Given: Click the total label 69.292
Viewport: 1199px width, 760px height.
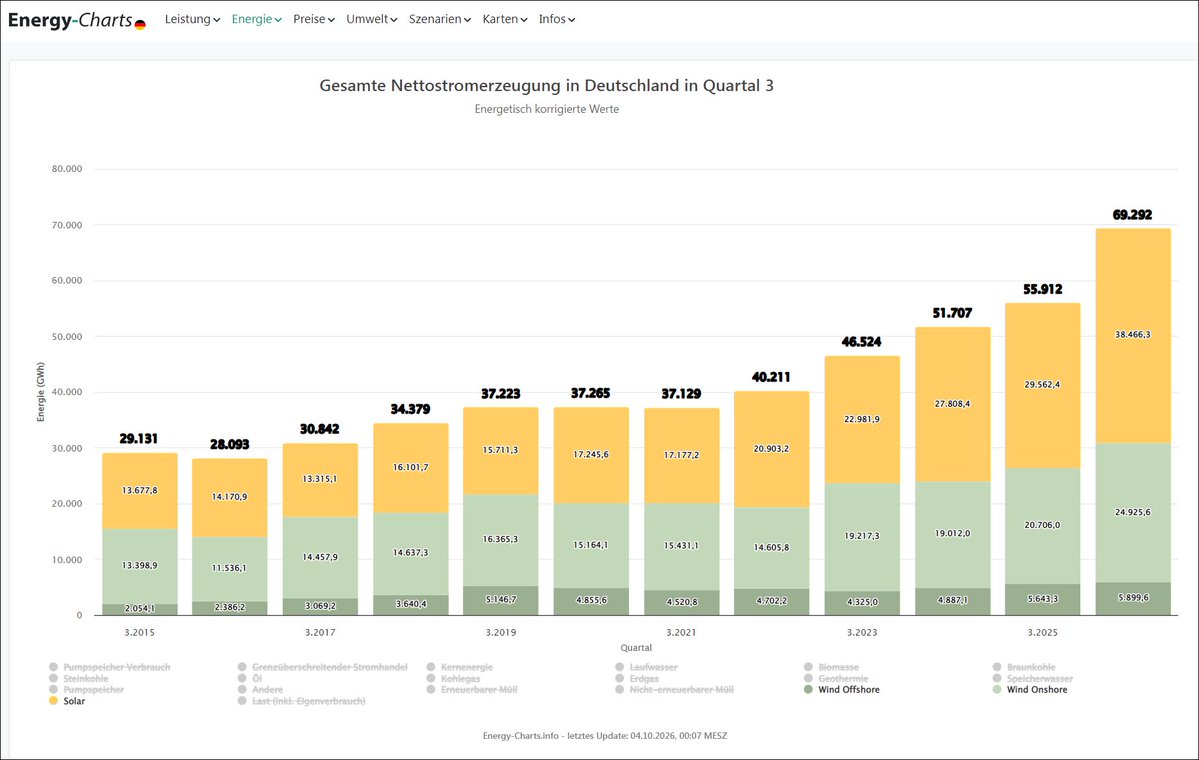Looking at the screenshot, I should pos(1132,216).
